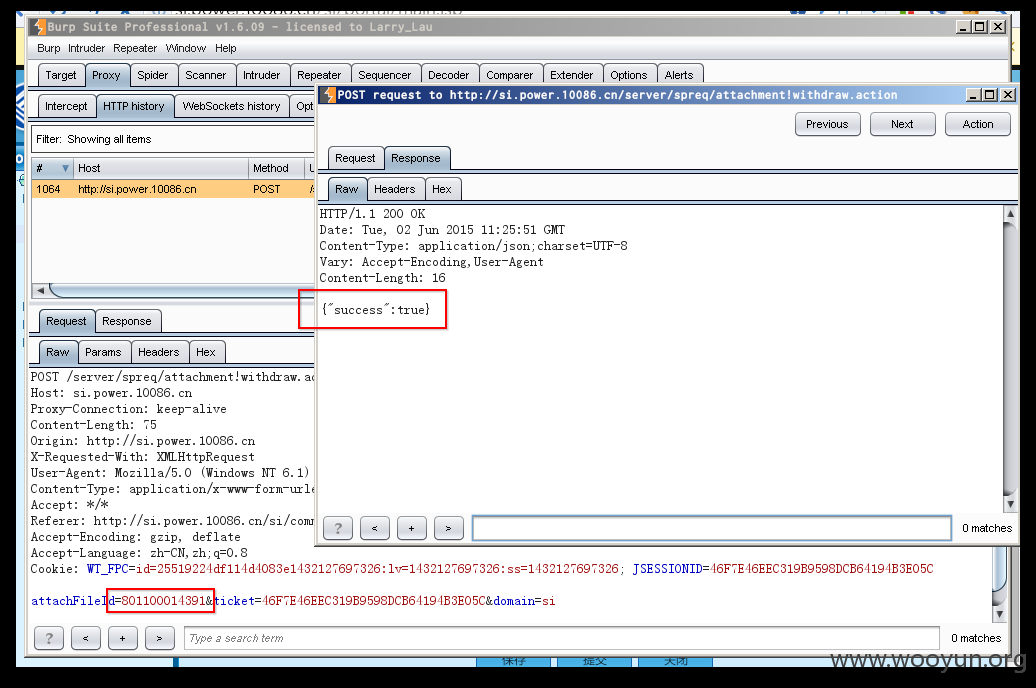Switch to the Decoder tab
The height and width of the screenshot is (688, 1036).
click(449, 75)
